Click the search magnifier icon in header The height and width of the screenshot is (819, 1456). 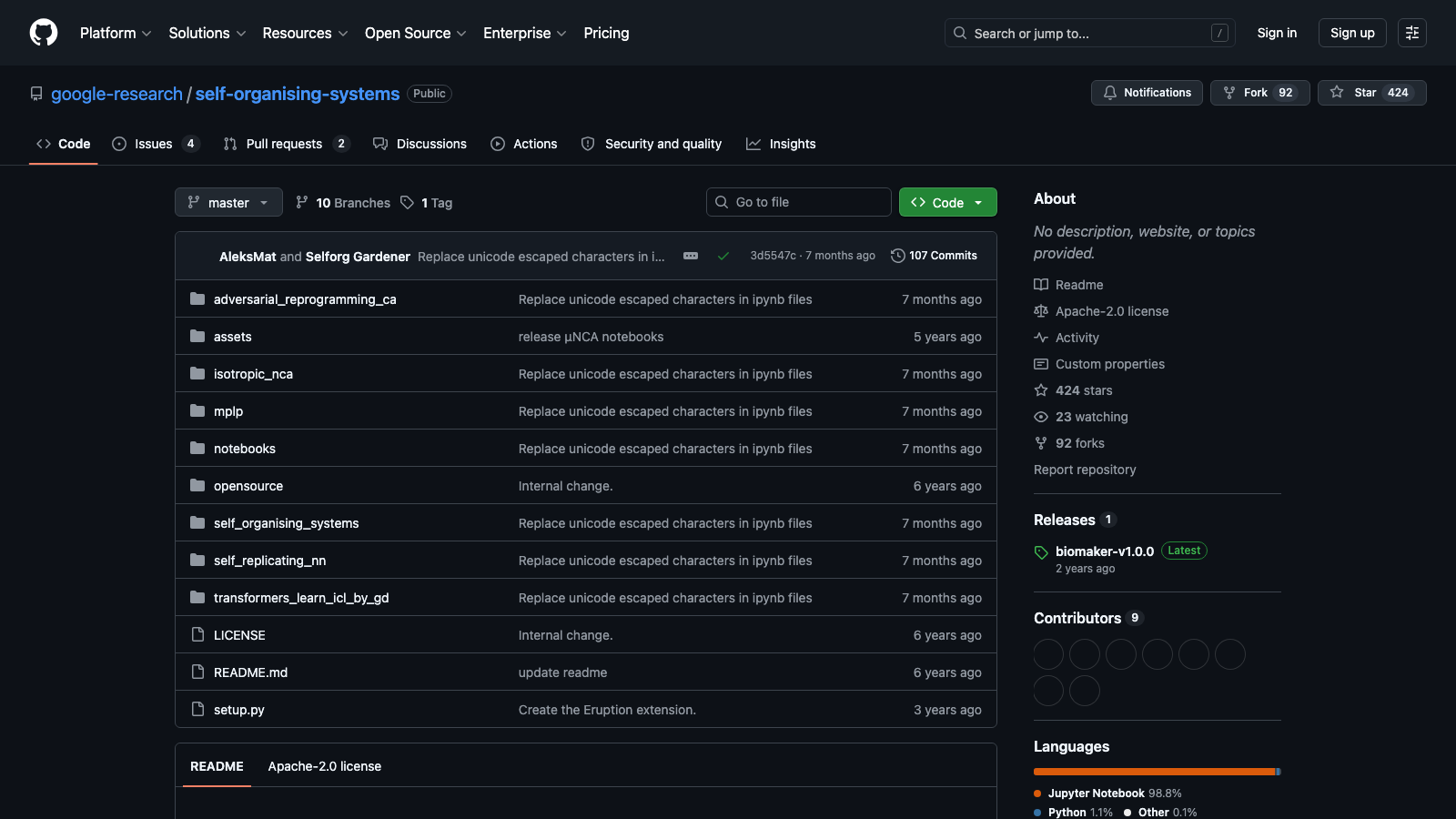(960, 33)
